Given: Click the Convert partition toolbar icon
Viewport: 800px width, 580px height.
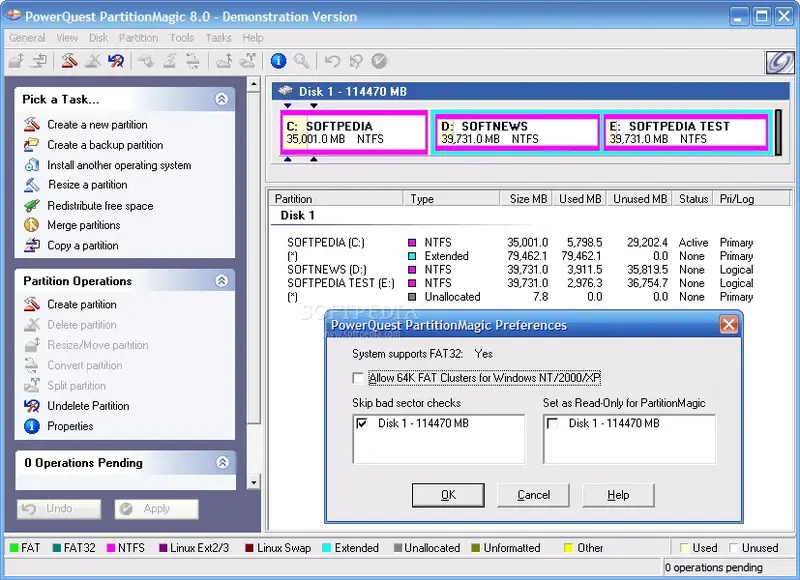Looking at the screenshot, I should (193, 61).
